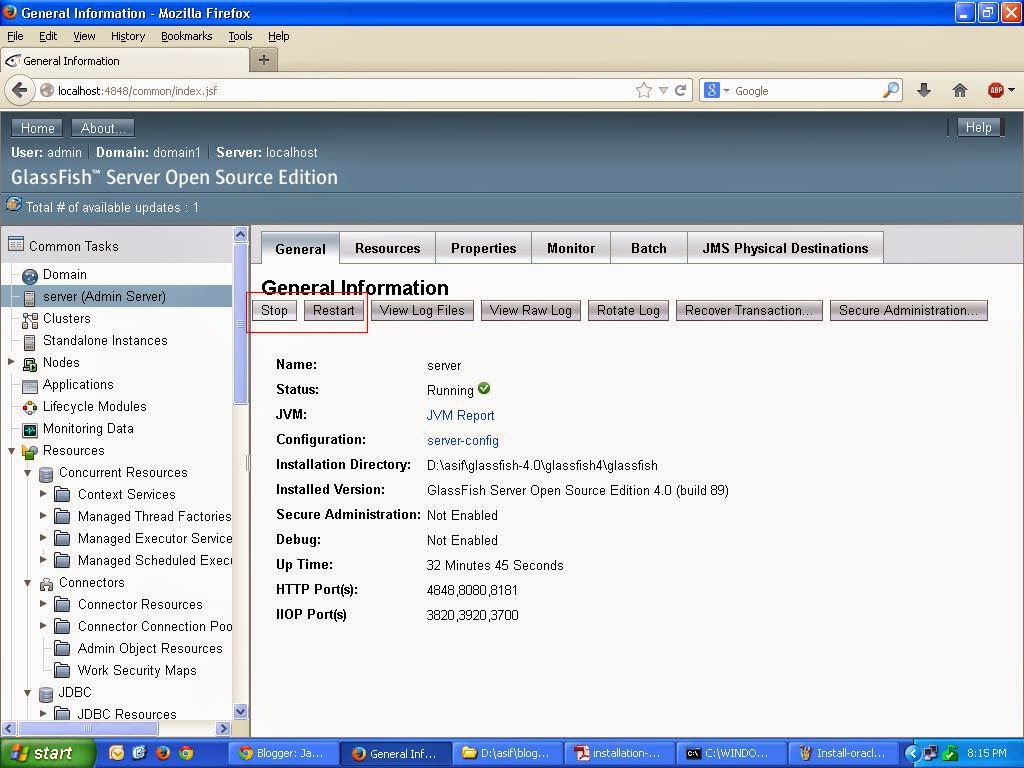Open a new tab with the plus button
The width and height of the screenshot is (1024, 768).
(x=264, y=60)
